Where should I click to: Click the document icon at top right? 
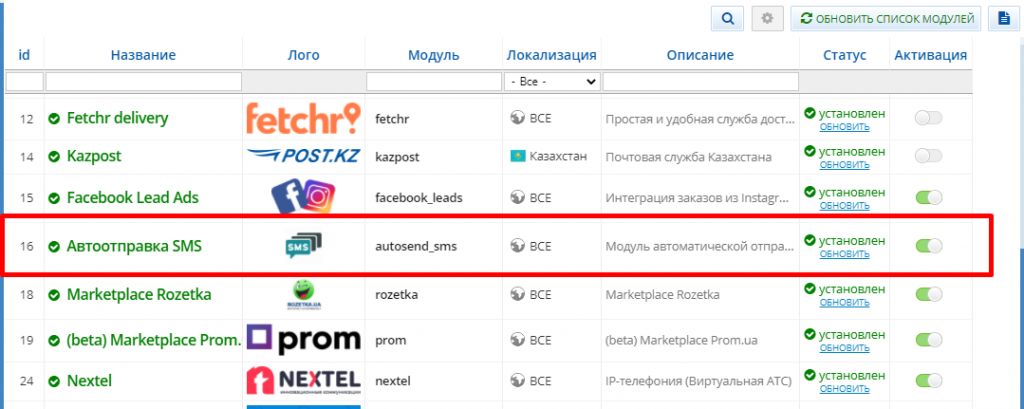1003,19
